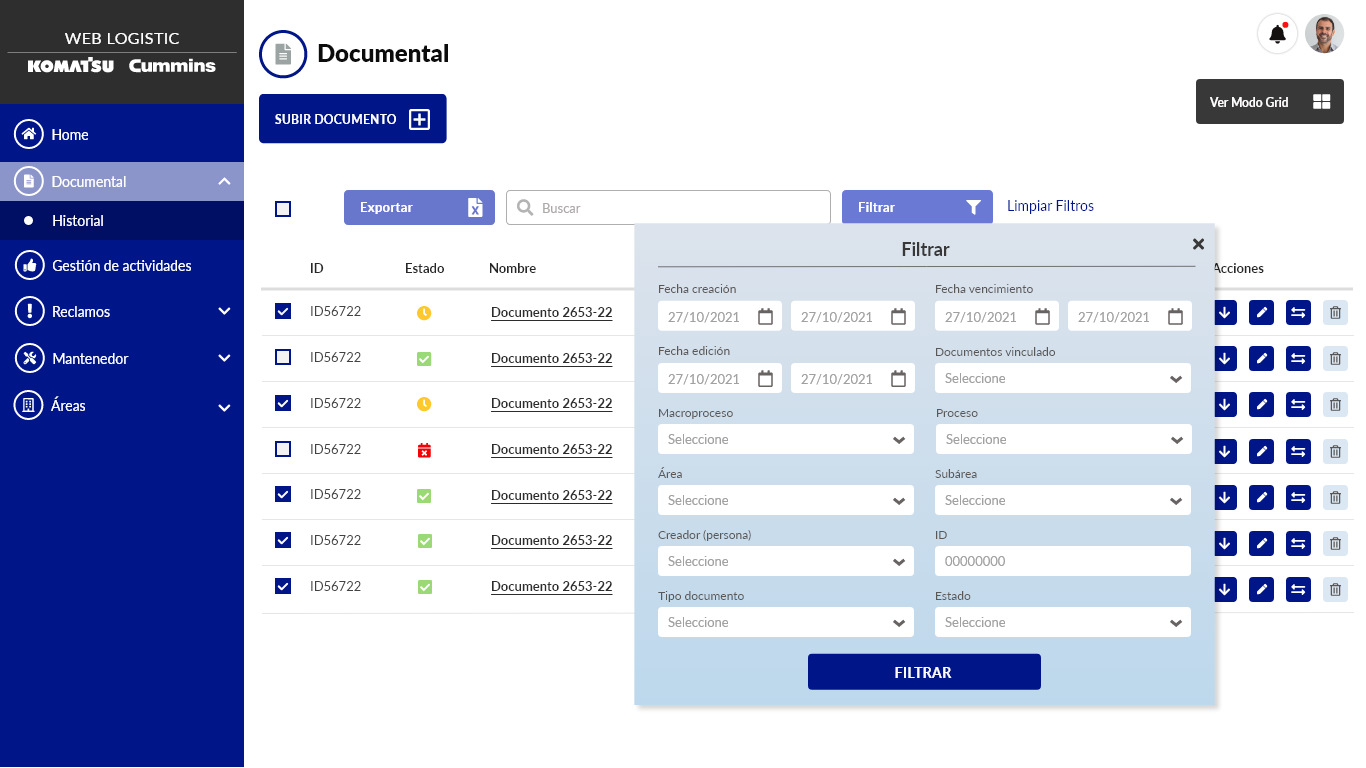Expand the Estado select in filter panel
Screen dimensions: 1366x768
coord(1062,623)
